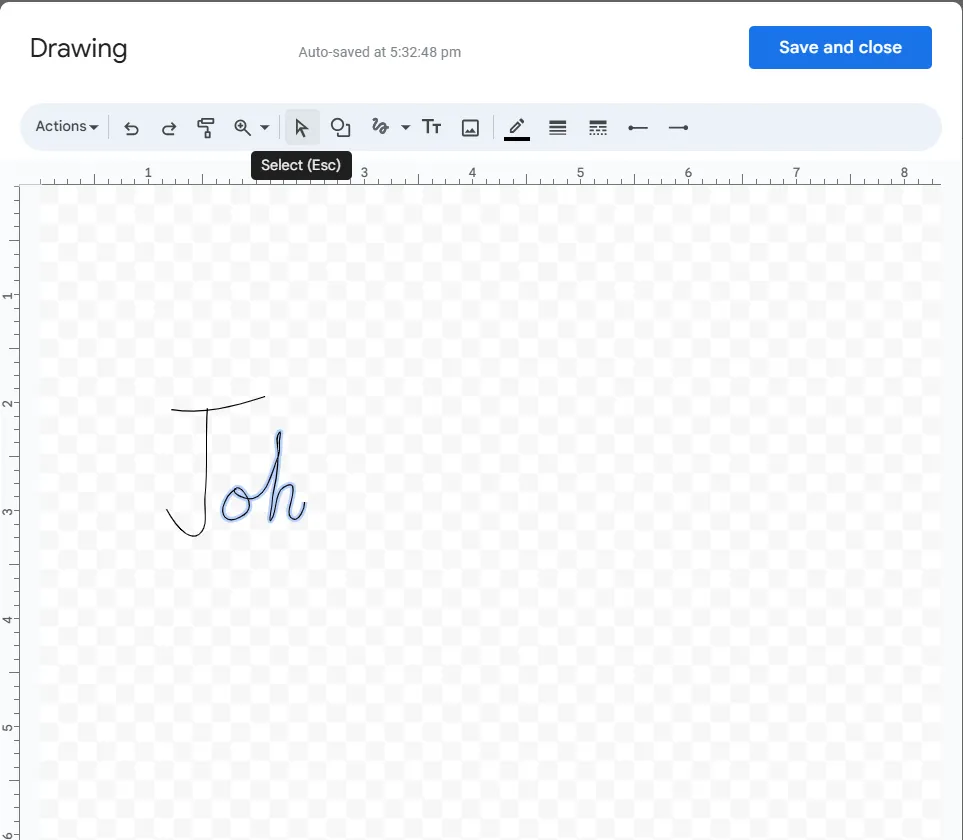This screenshot has width=963, height=840.
Task: Change the Line dash style
Action: (598, 128)
